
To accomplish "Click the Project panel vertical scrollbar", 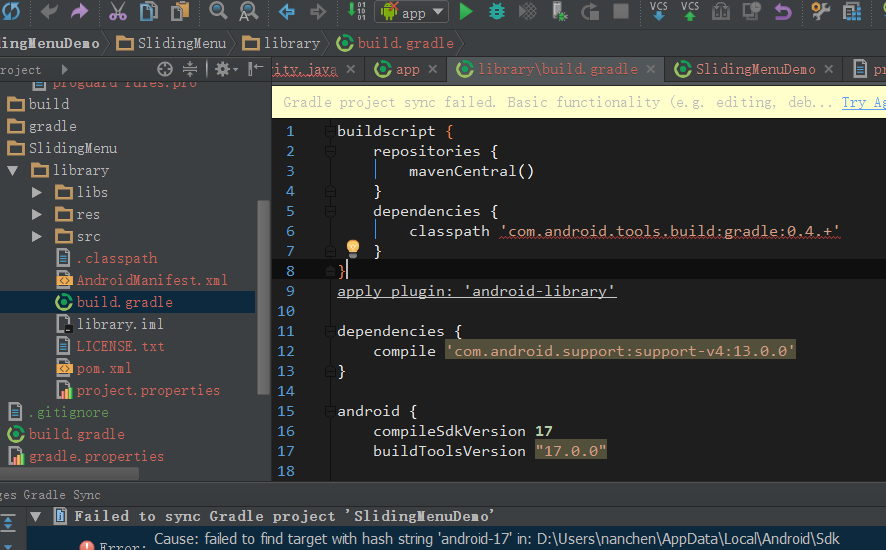I will click(263, 297).
